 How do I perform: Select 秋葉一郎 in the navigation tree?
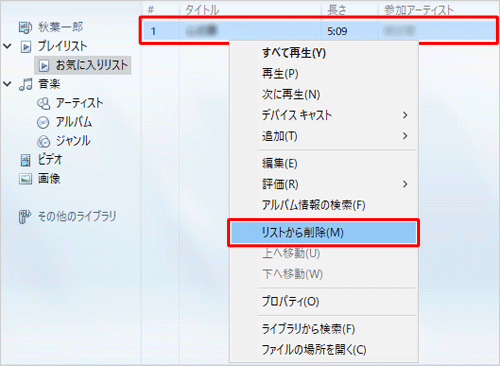pyautogui.click(x=60, y=27)
